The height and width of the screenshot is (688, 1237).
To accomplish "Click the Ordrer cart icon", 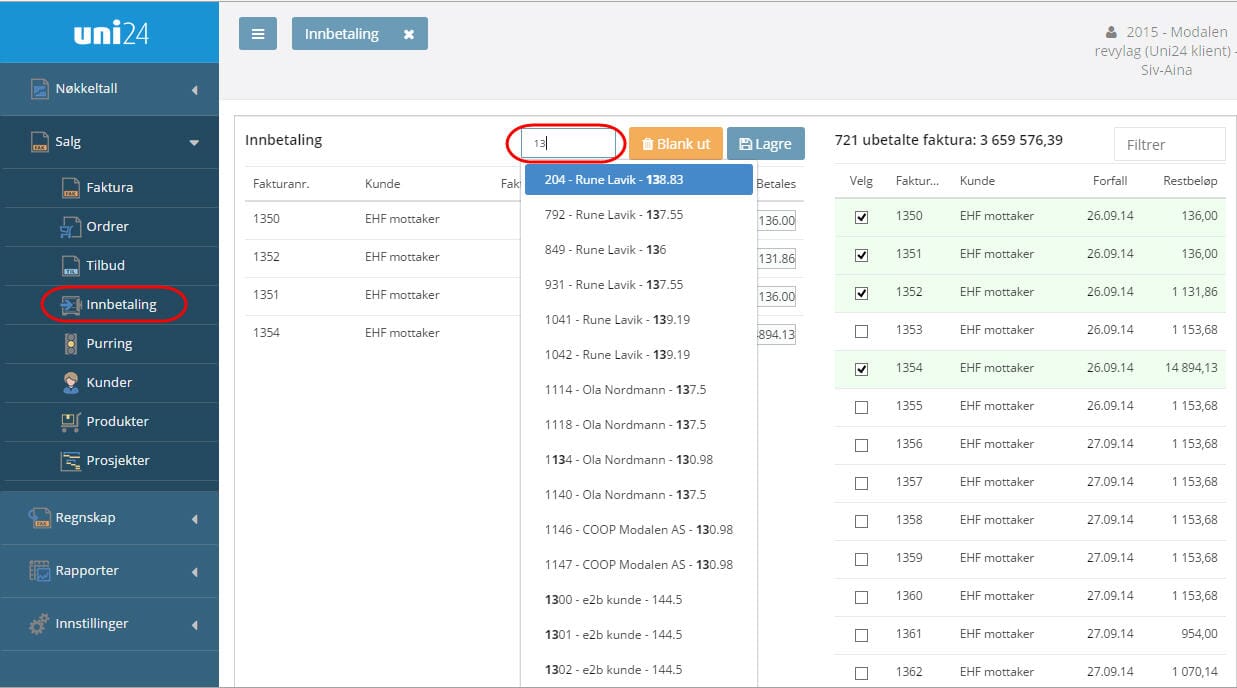I will [x=70, y=227].
